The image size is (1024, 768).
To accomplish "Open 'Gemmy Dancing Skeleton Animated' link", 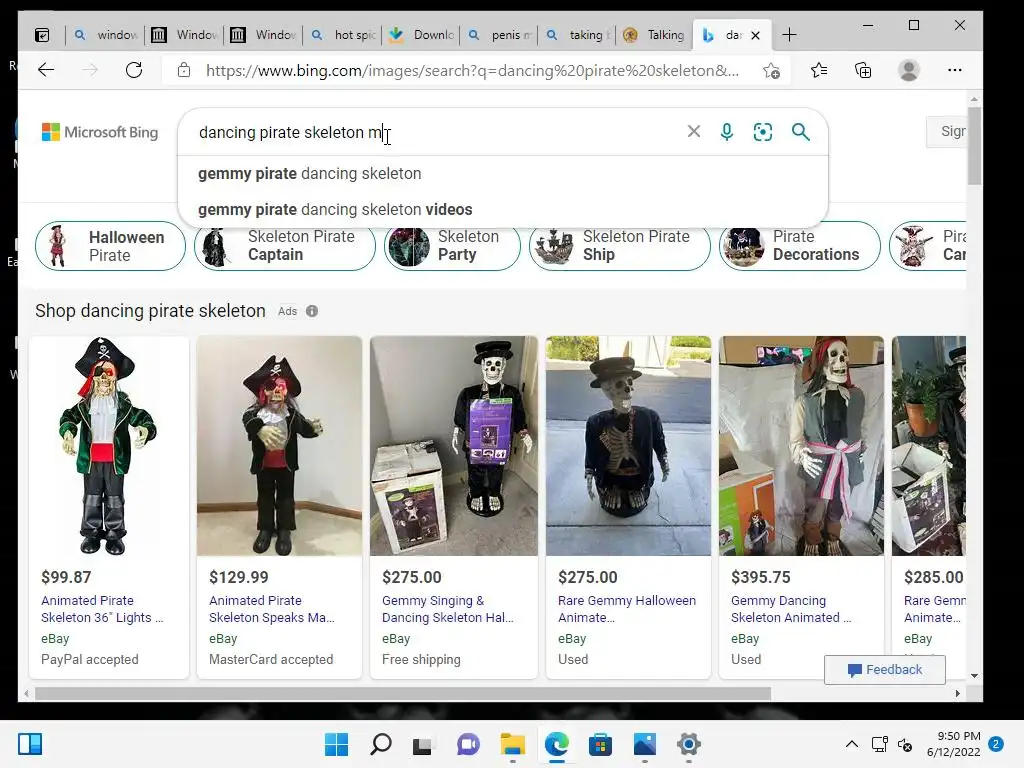I will point(791,609).
